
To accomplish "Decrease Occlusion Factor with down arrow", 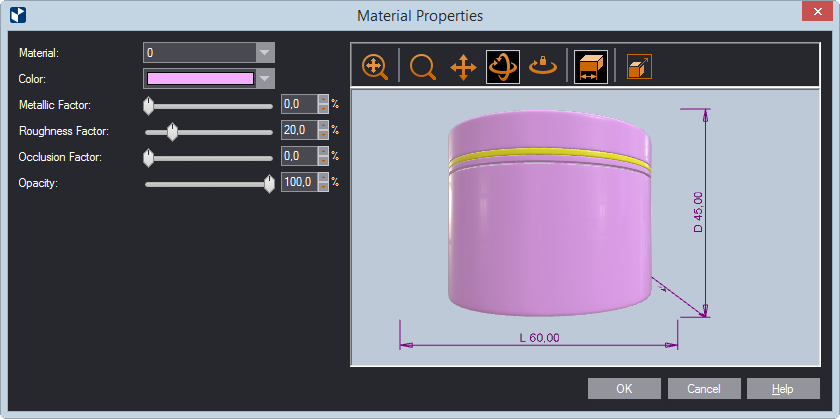I will [x=323, y=160].
